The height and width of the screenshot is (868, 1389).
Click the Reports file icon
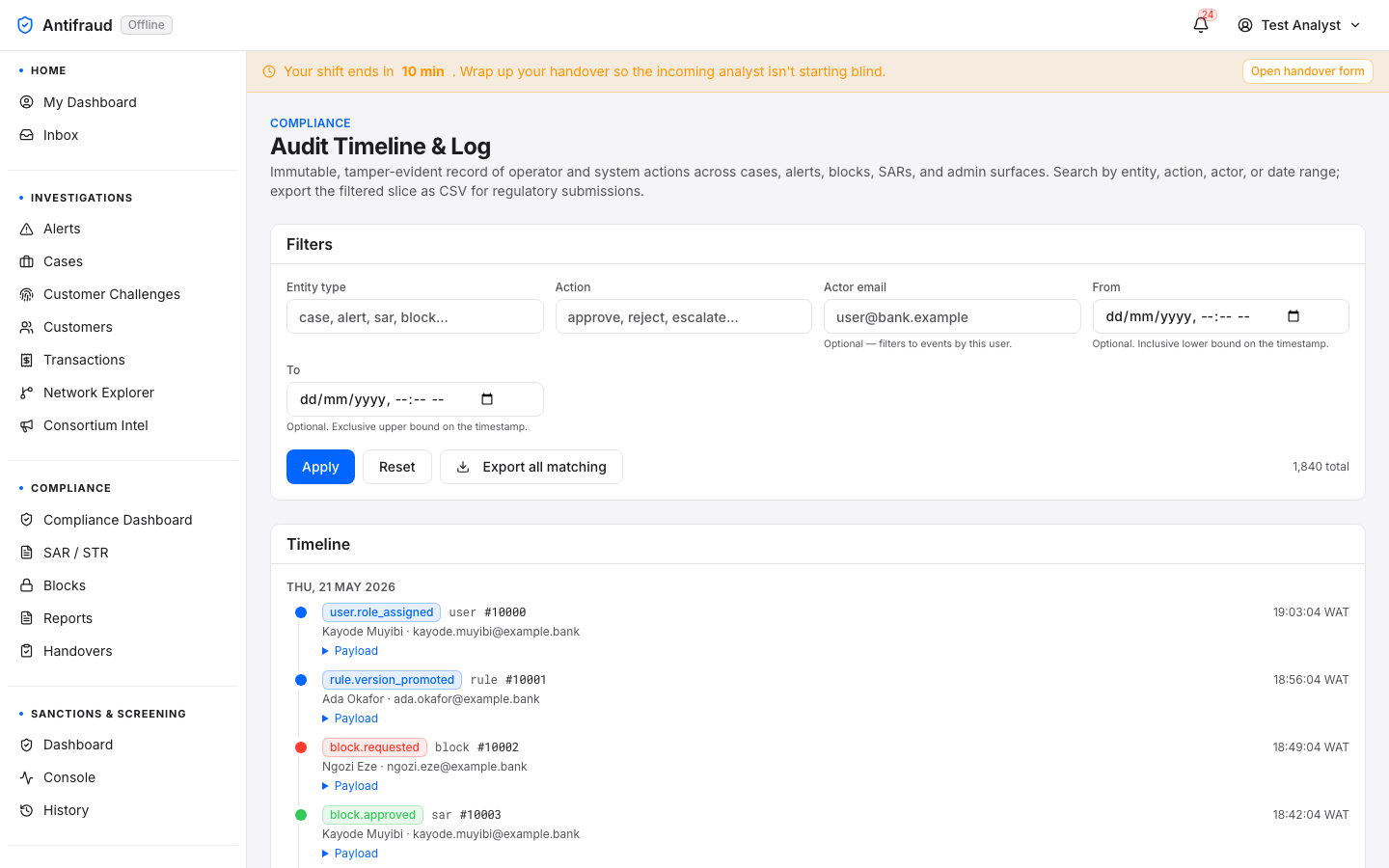click(27, 618)
